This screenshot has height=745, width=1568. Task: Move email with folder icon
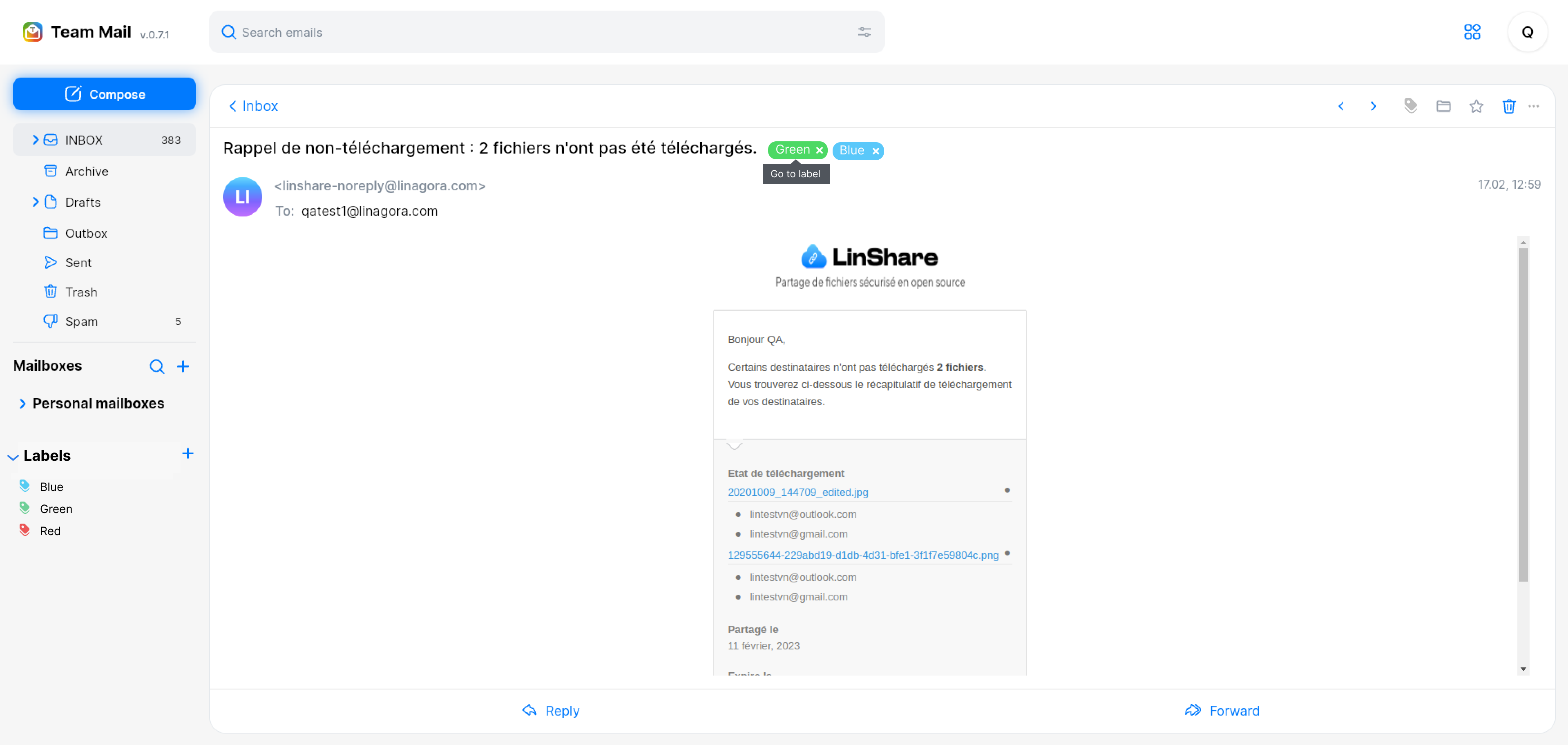click(1443, 107)
